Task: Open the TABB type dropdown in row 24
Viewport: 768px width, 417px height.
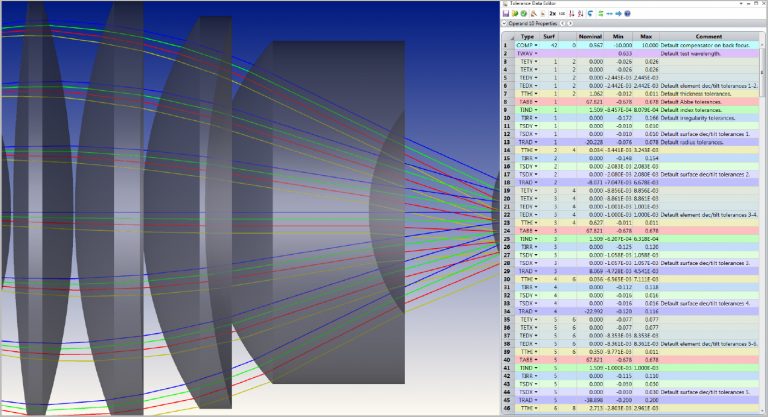Action: [536, 231]
